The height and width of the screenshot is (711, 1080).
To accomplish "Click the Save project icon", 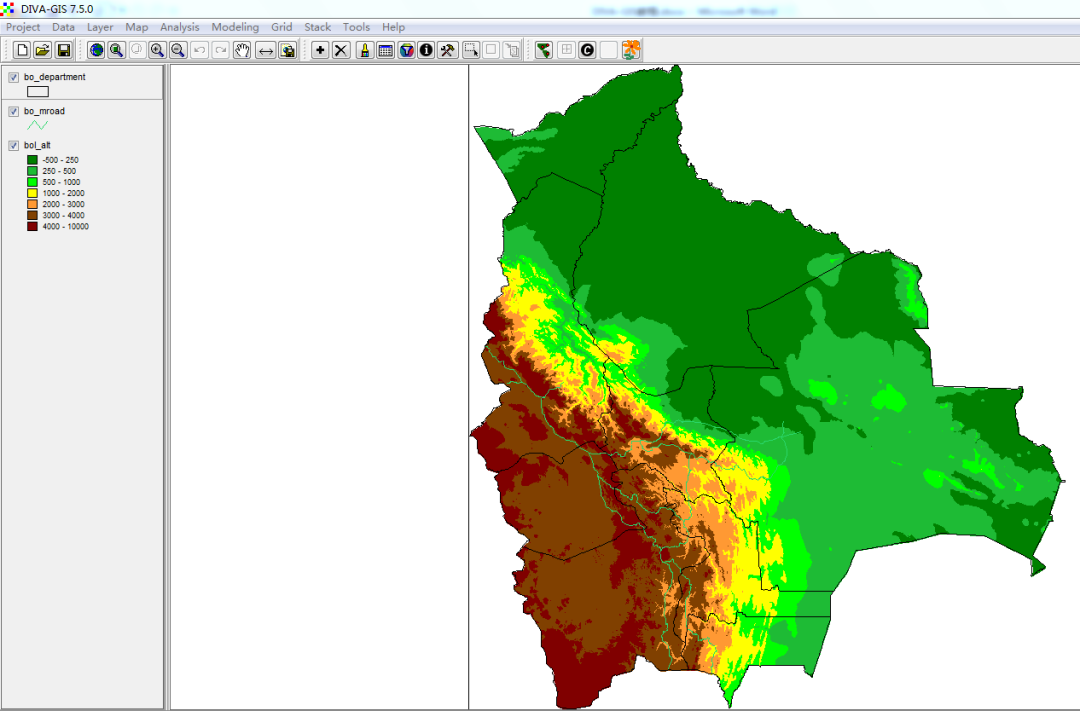I will click(63, 50).
